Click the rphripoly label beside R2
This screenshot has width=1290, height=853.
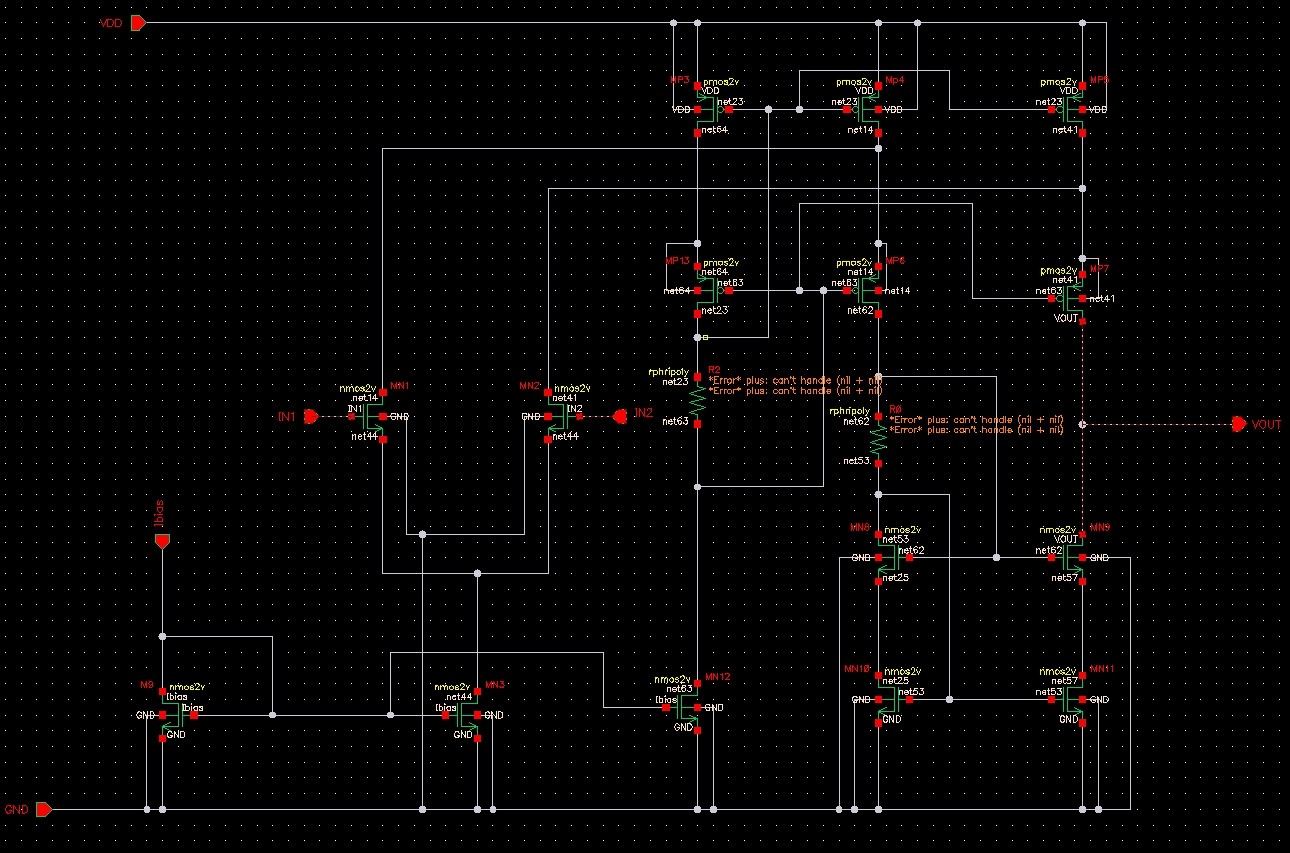pyautogui.click(x=667, y=372)
